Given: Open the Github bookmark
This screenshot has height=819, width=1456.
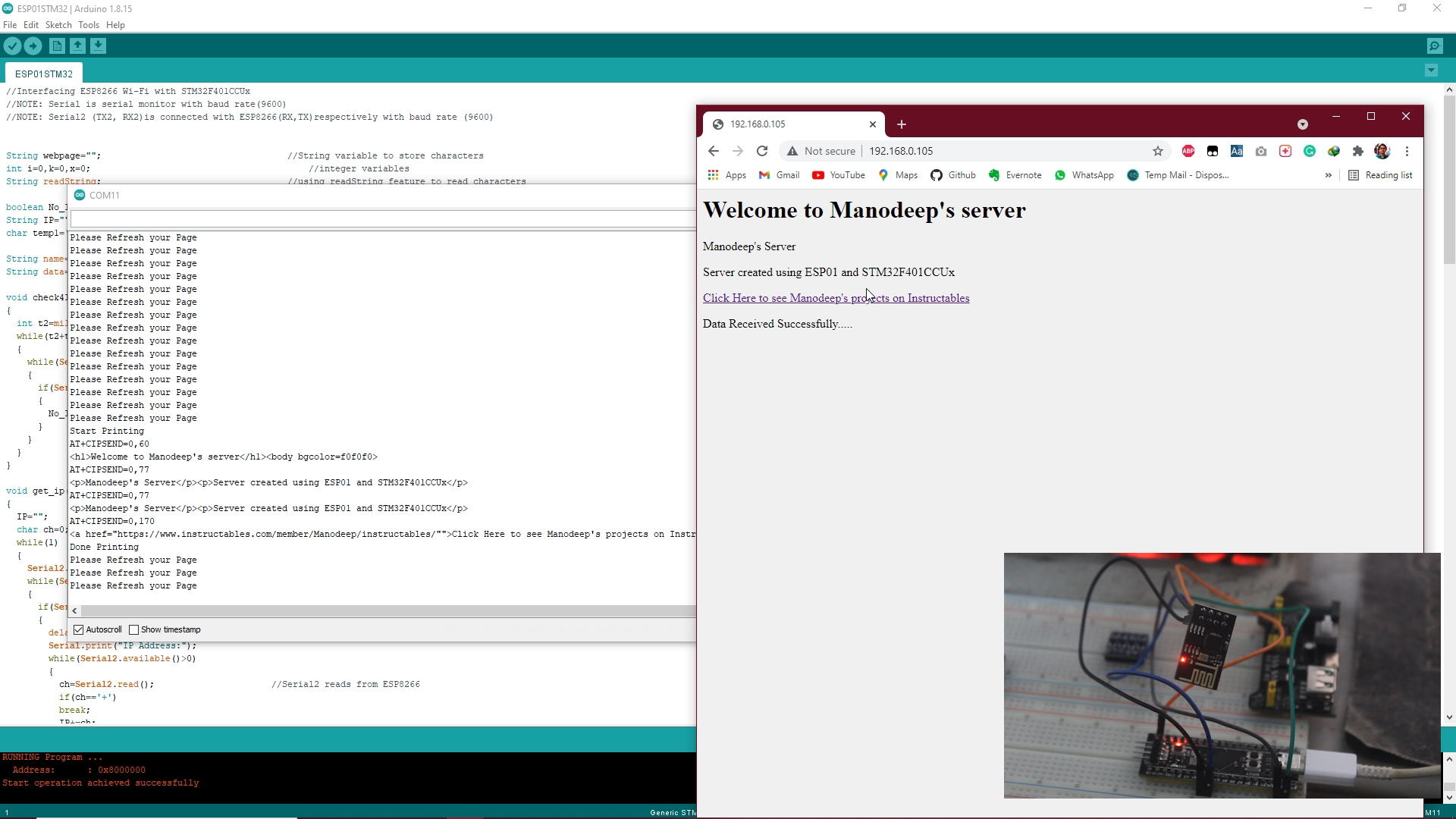Looking at the screenshot, I should (953, 175).
